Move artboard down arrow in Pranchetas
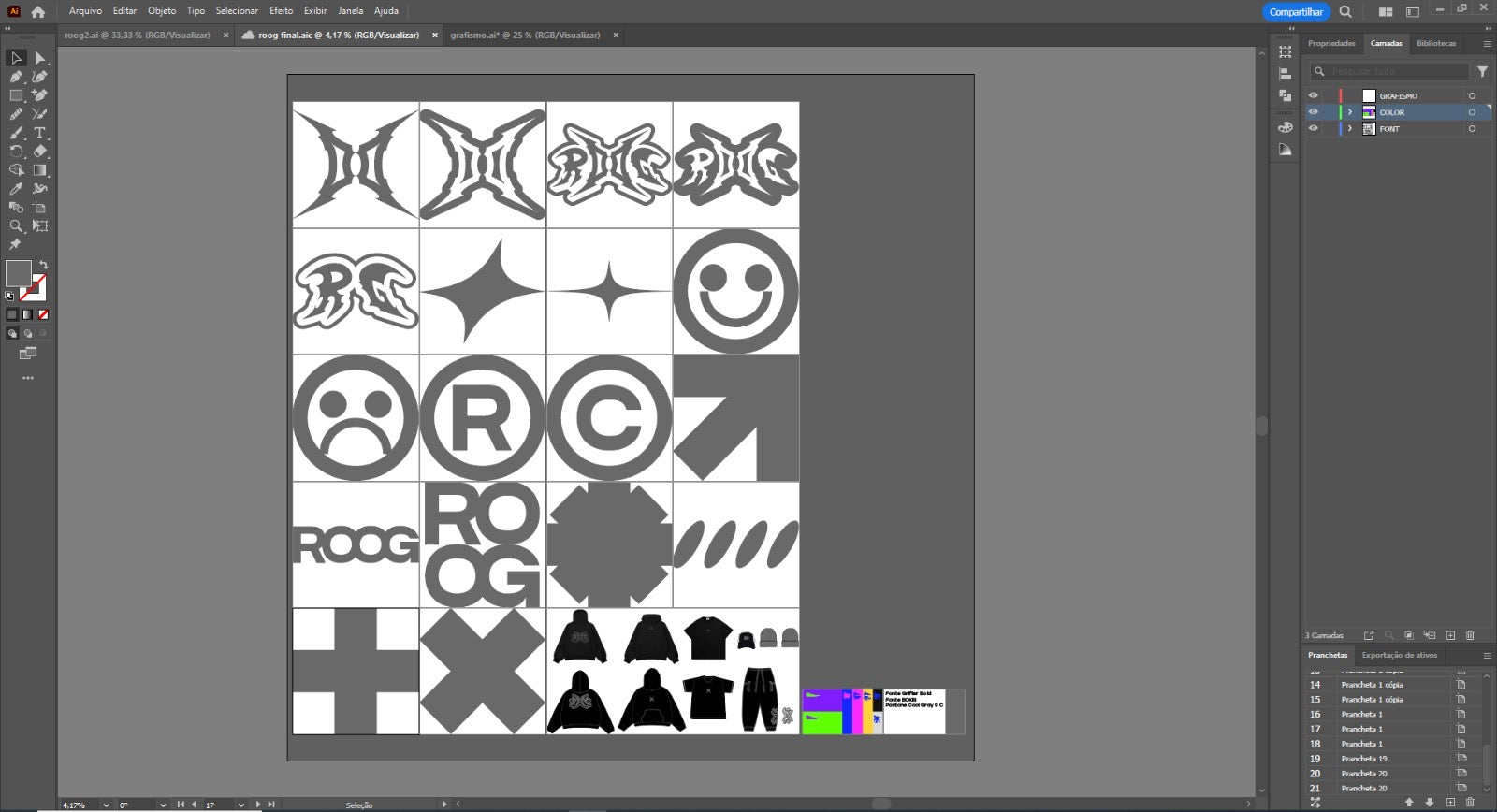The height and width of the screenshot is (812, 1497). click(x=1430, y=803)
